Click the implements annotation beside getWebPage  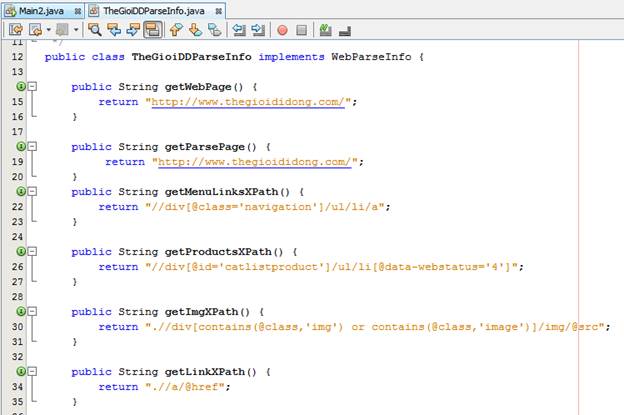click(x=21, y=86)
